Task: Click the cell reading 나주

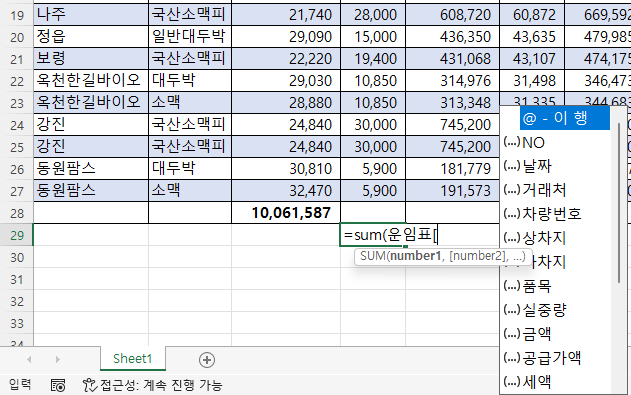Action: [91, 15]
